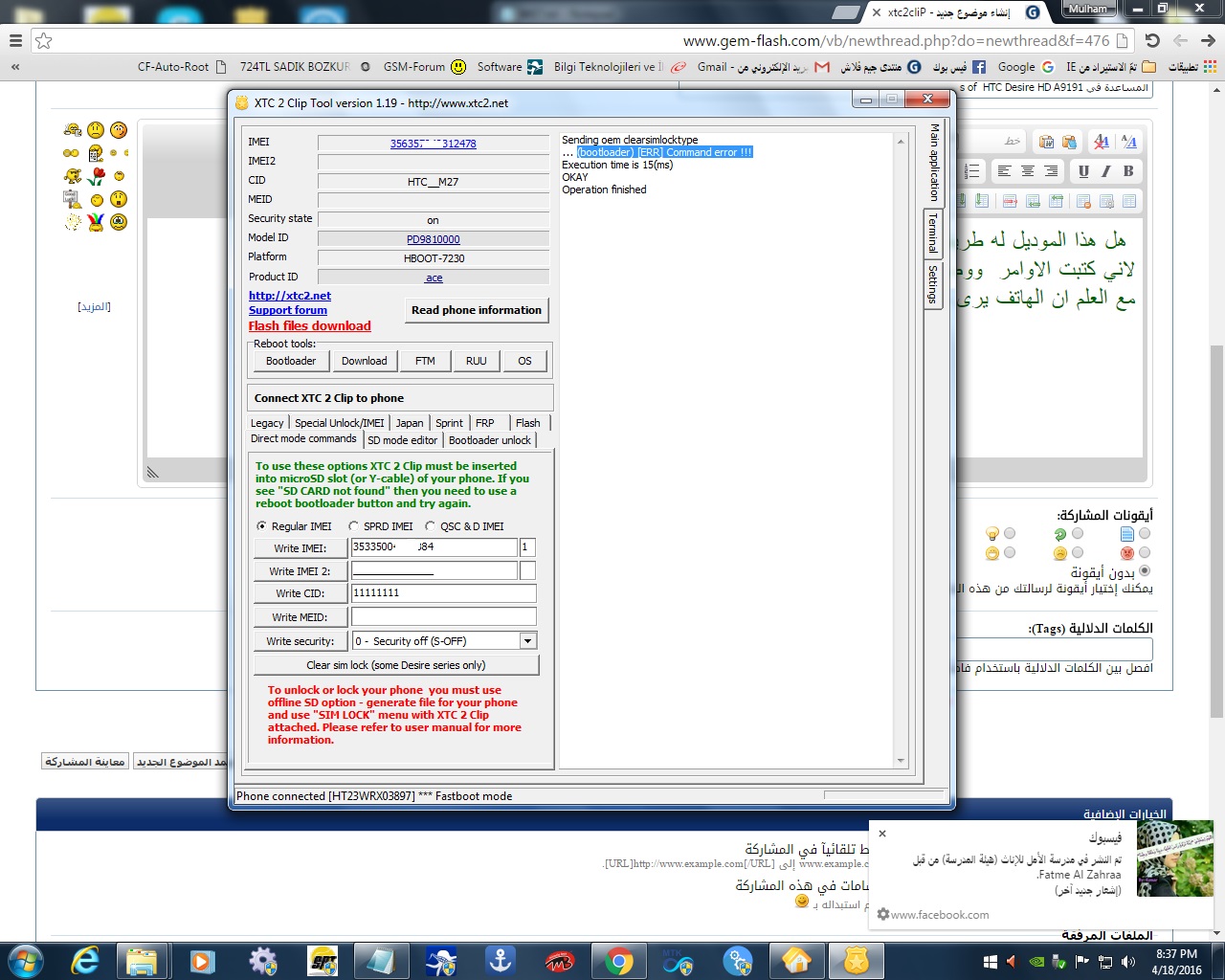Viewport: 1225px width, 980px height.
Task: Click the anchor icon on the taskbar
Action: click(x=501, y=961)
